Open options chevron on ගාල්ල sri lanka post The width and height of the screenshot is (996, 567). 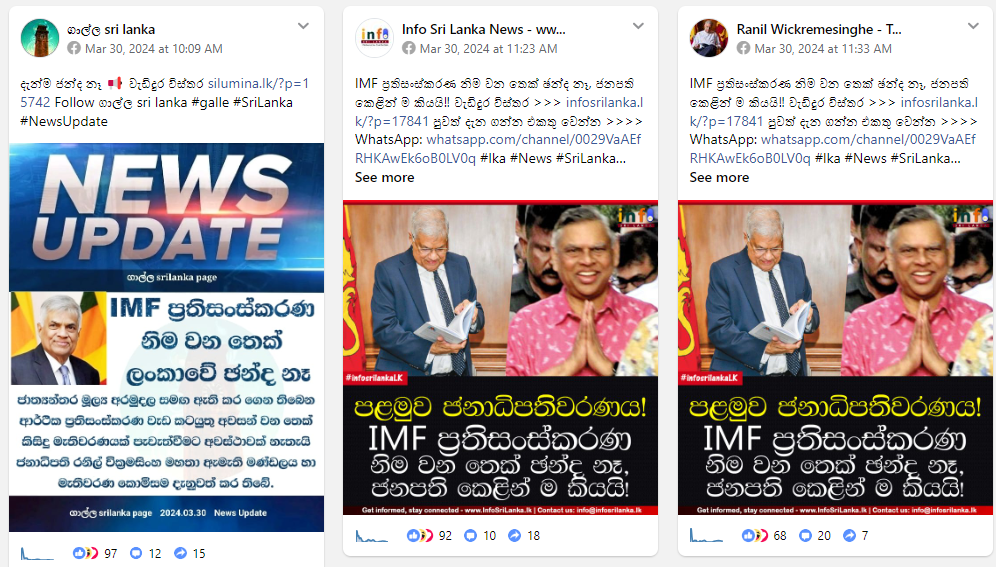[303, 26]
